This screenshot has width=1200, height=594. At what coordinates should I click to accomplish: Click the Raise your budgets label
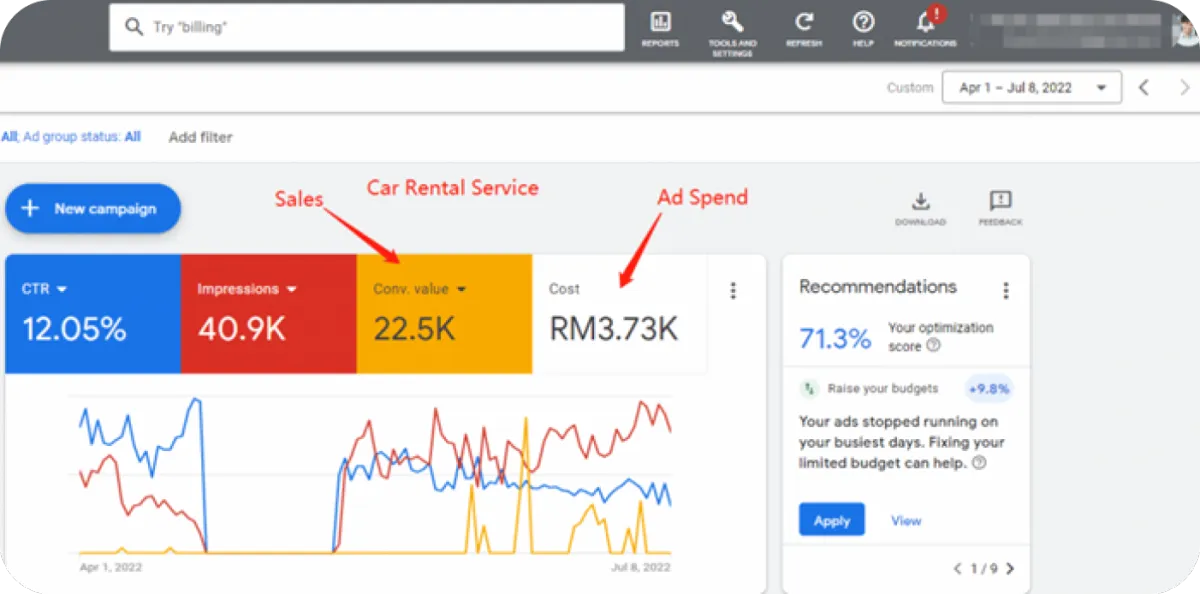[883, 388]
